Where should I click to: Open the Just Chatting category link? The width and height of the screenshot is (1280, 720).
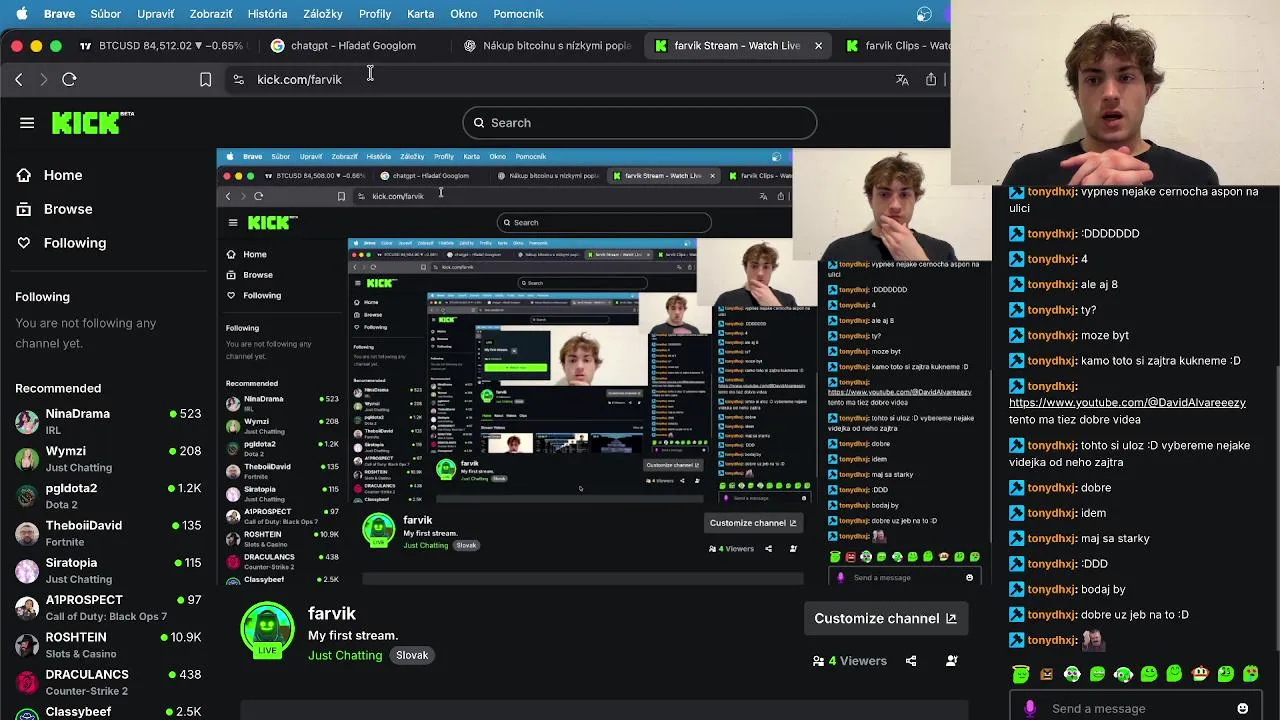point(345,656)
